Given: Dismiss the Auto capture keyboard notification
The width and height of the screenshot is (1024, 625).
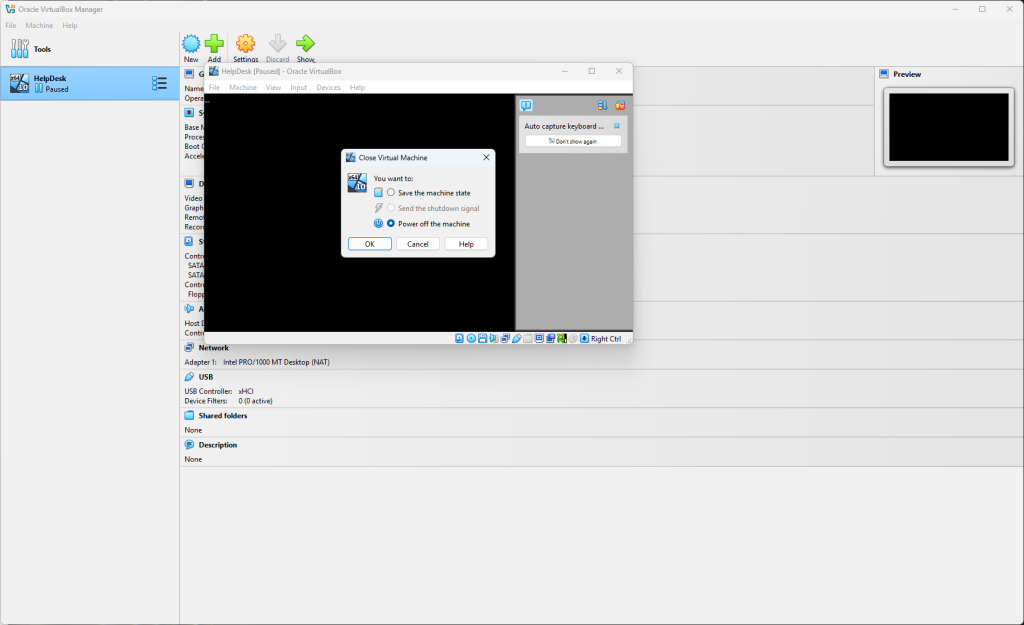Looking at the screenshot, I should pyautogui.click(x=617, y=126).
